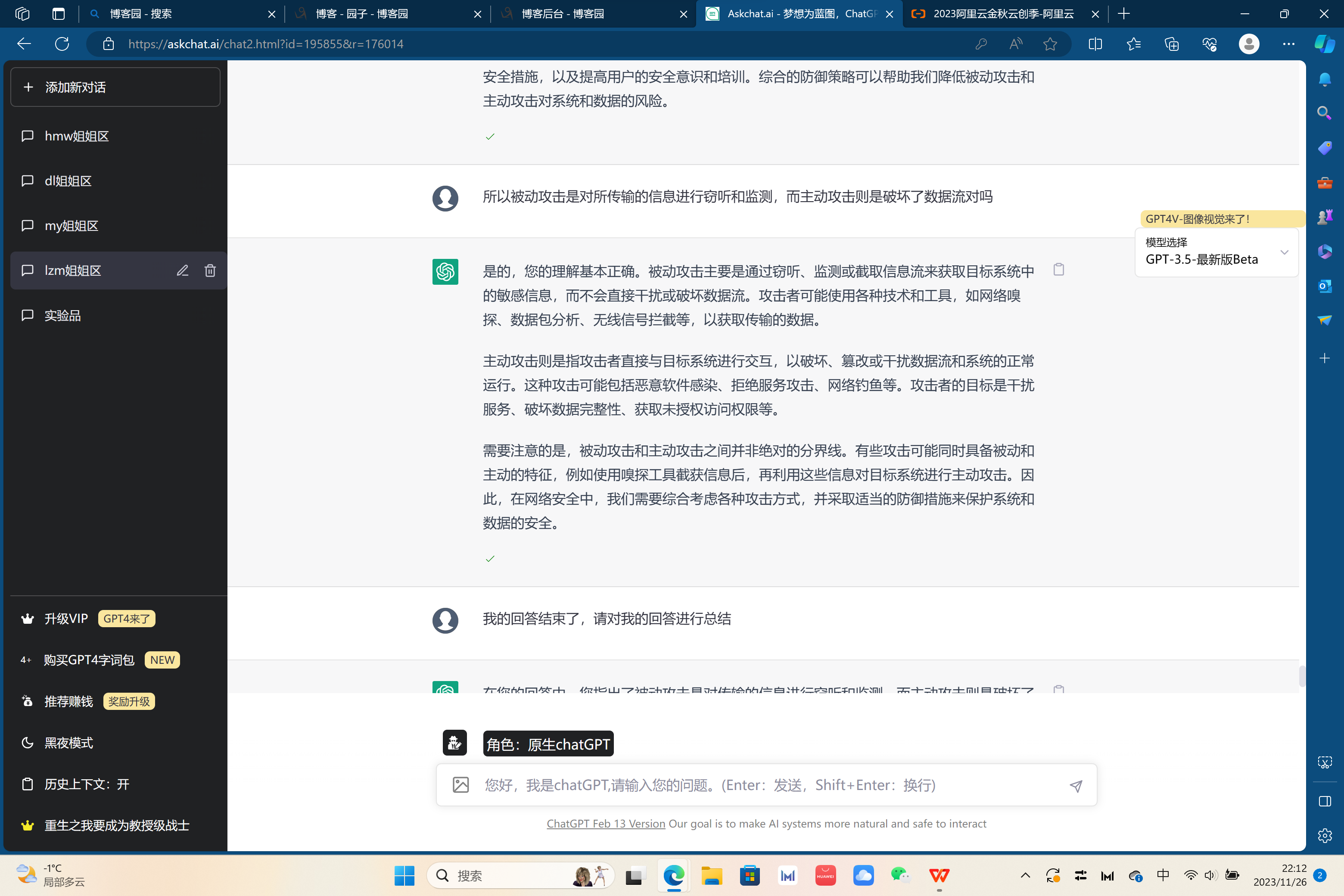
Task: Click 添加新对话 button
Action: click(x=115, y=87)
